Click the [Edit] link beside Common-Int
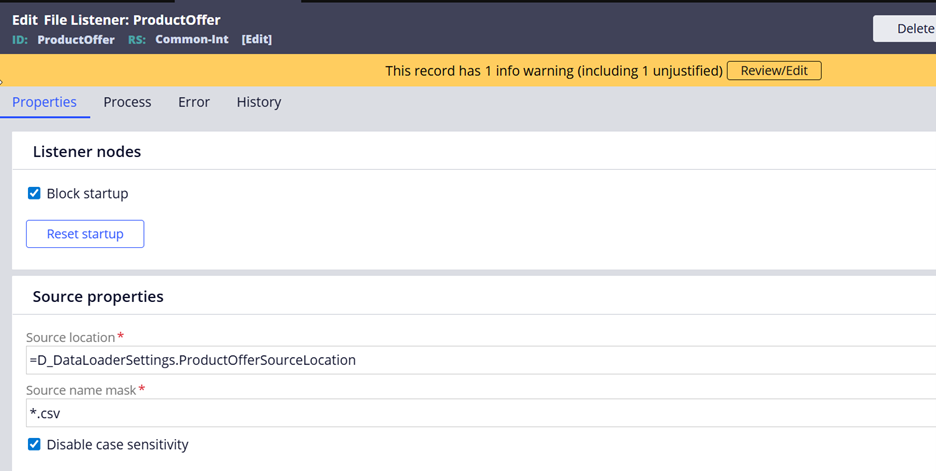Image resolution: width=936 pixels, height=471 pixels. pyautogui.click(x=257, y=40)
